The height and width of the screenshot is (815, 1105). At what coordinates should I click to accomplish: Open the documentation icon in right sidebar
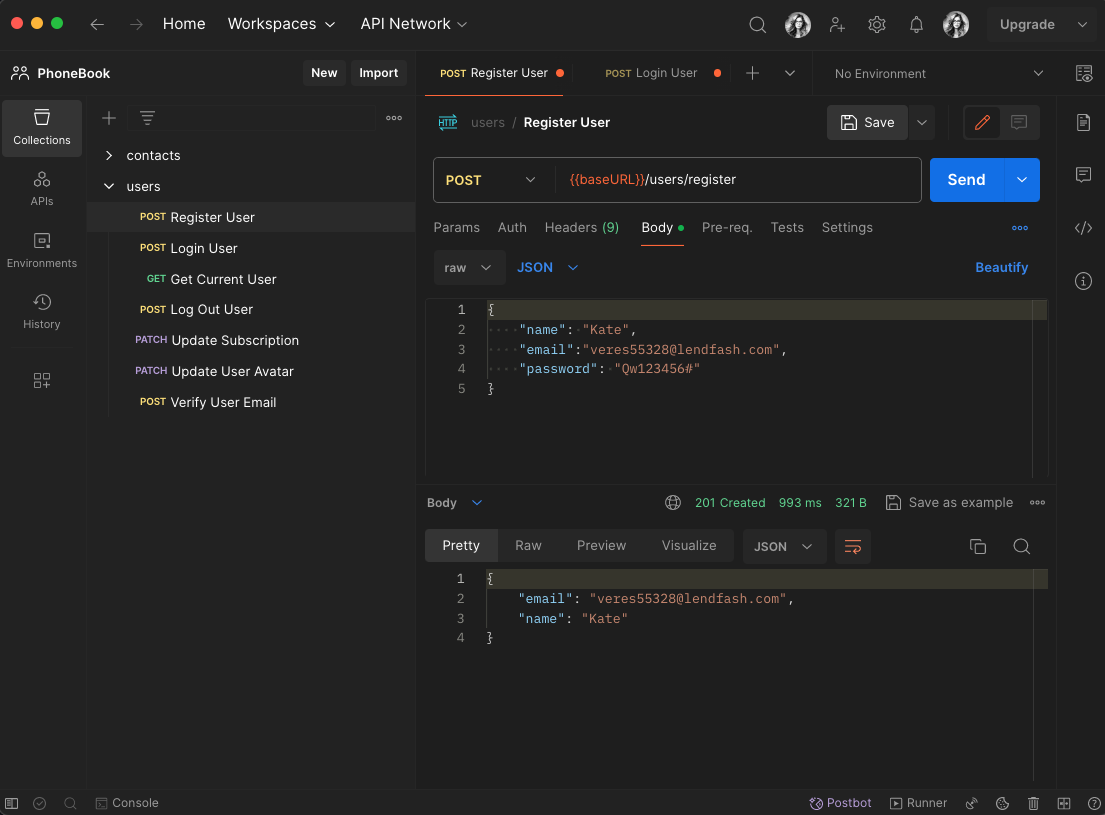point(1084,123)
